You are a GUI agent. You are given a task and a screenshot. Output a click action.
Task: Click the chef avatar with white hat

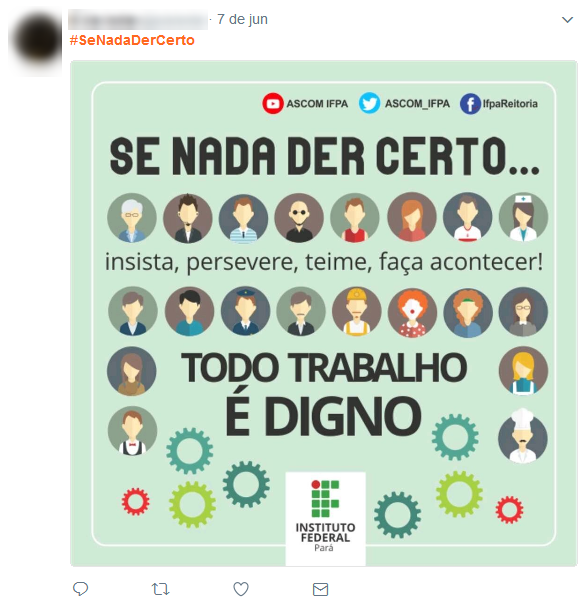(x=523, y=436)
